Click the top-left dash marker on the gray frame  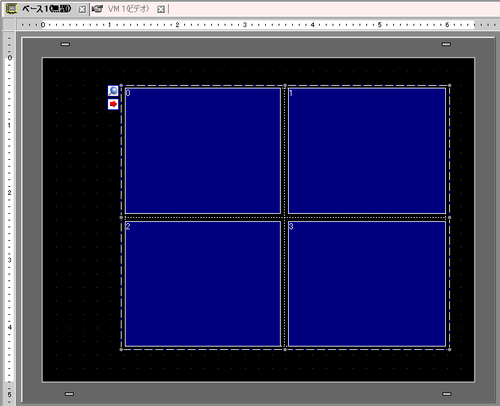click(65, 44)
